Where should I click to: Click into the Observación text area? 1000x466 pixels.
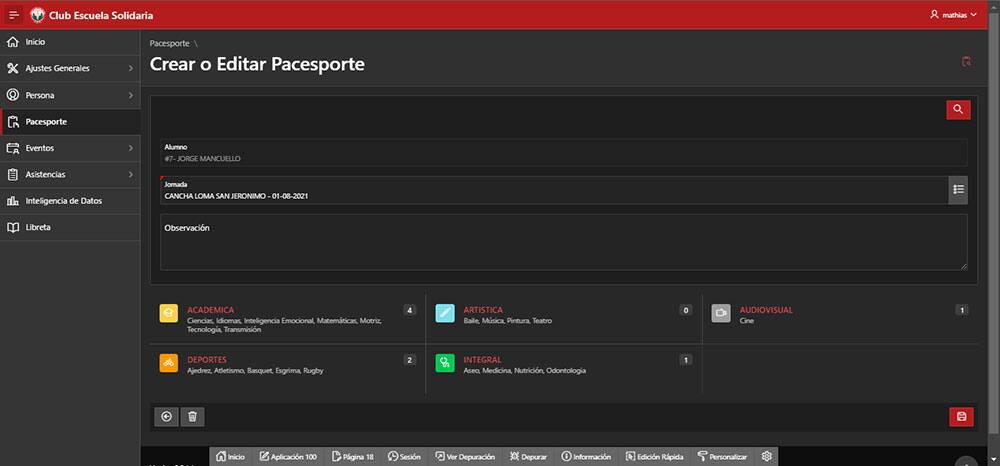click(564, 242)
